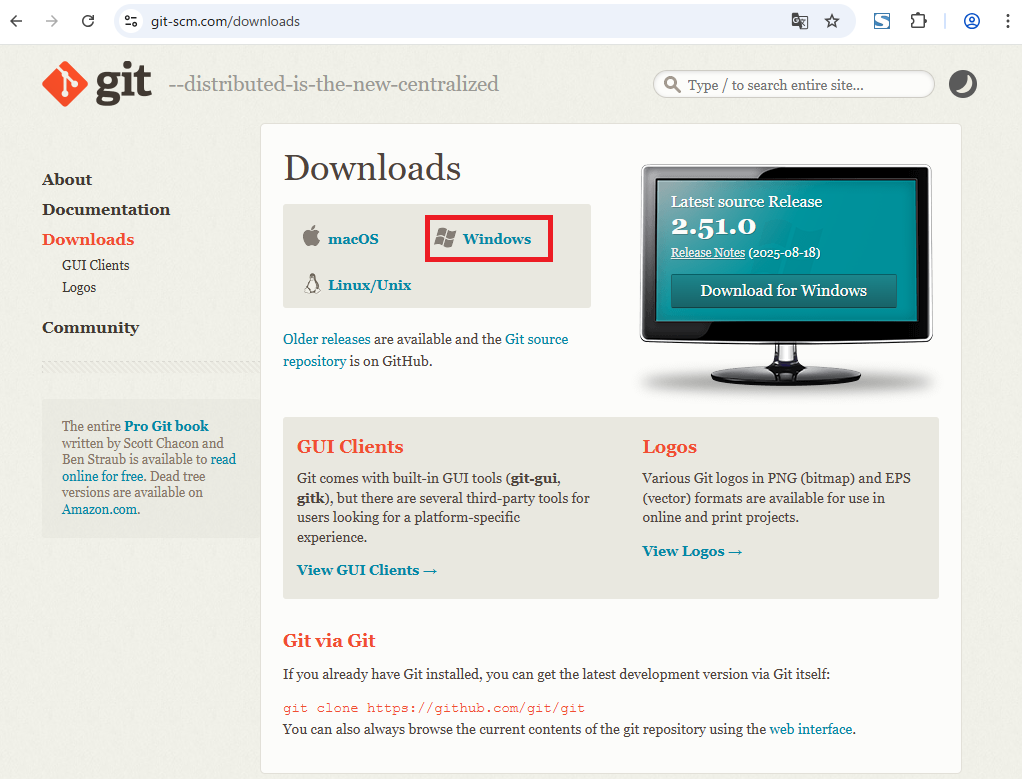The width and height of the screenshot is (1022, 779).
Task: Open the Chrome three-dot menu
Action: point(1008,21)
